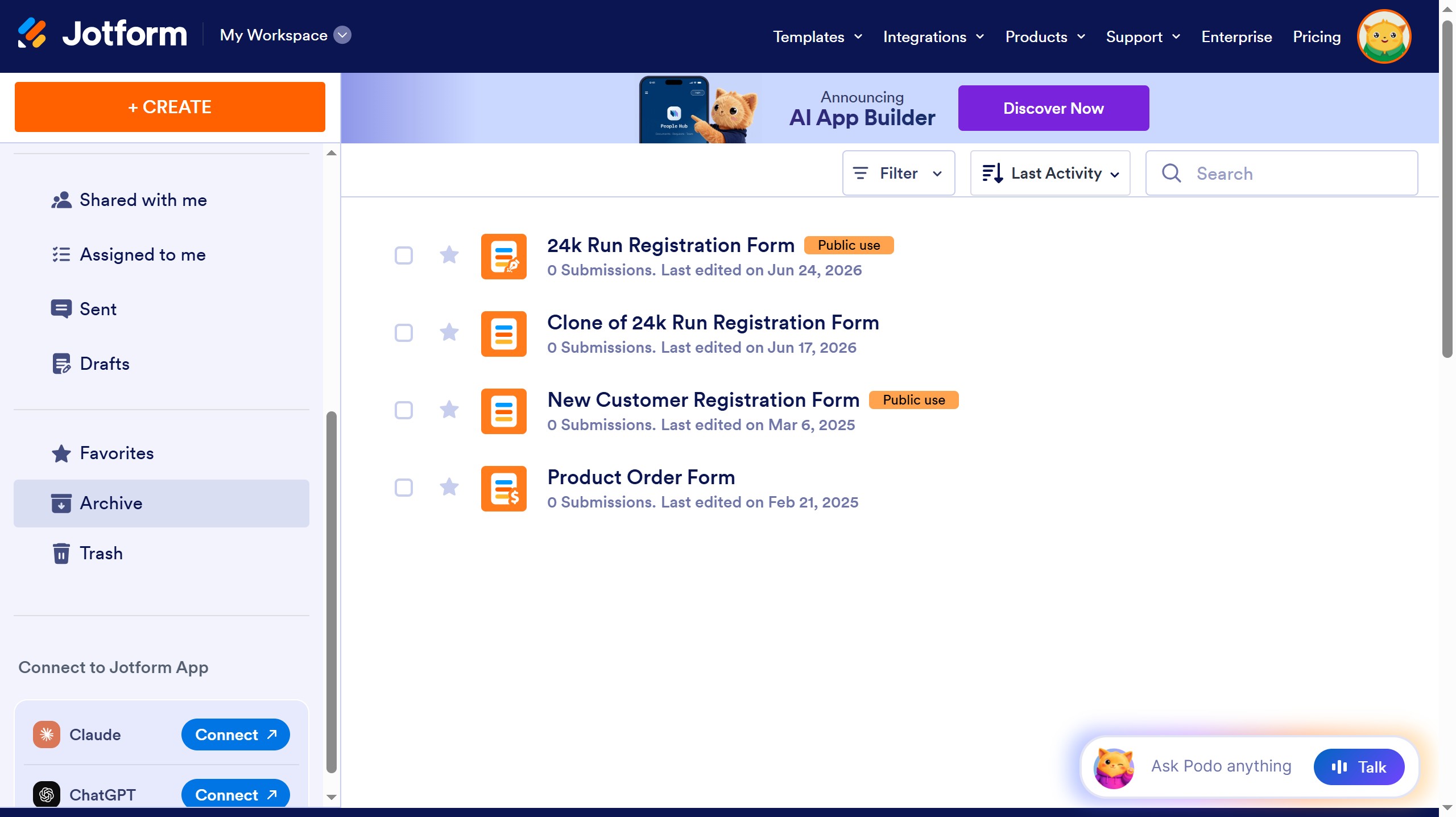Focus the Search input field
This screenshot has width=1456, height=817.
(x=1281, y=173)
